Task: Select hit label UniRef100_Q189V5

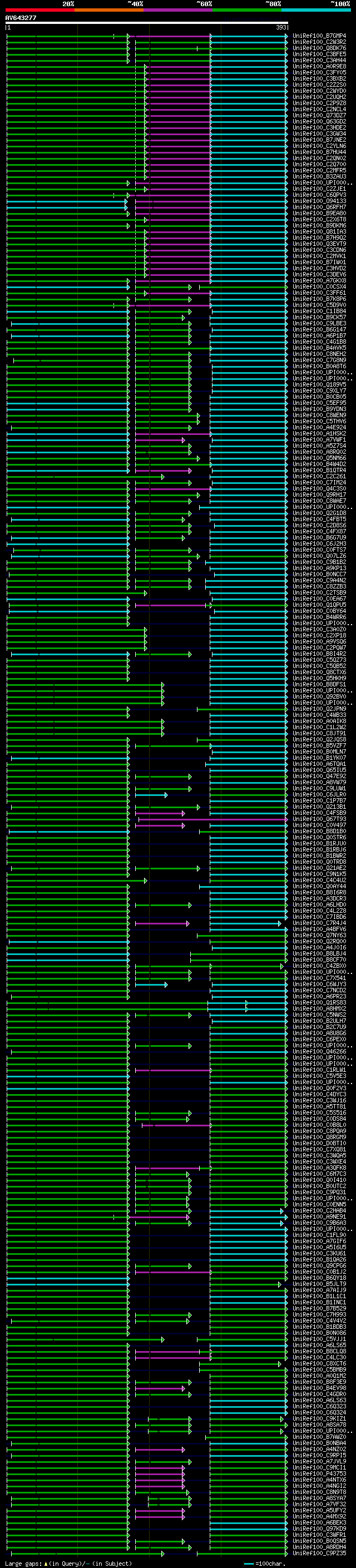Action: pos(319,385)
